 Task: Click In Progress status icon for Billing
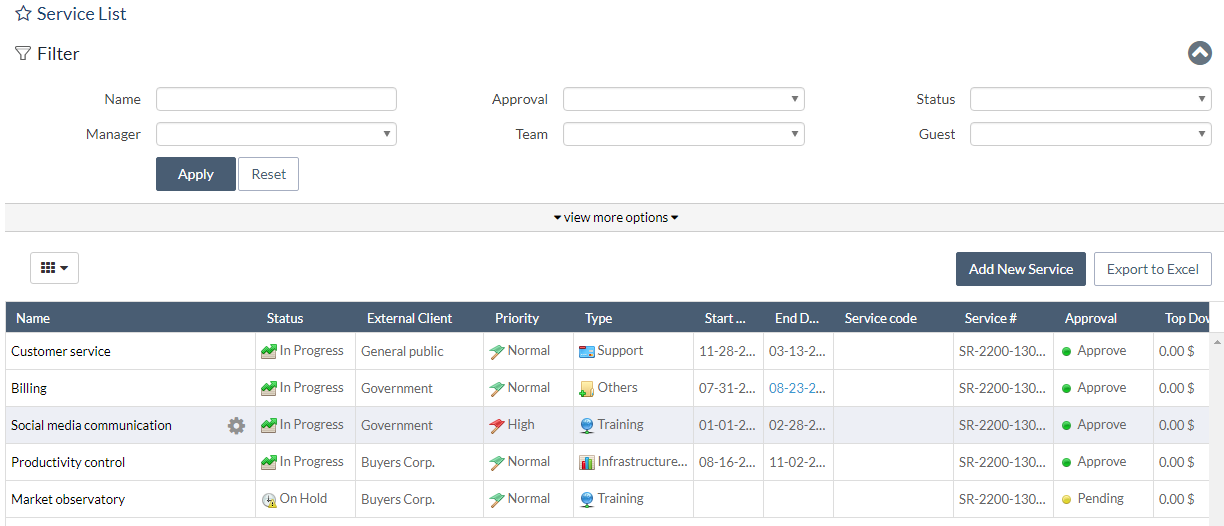point(269,389)
